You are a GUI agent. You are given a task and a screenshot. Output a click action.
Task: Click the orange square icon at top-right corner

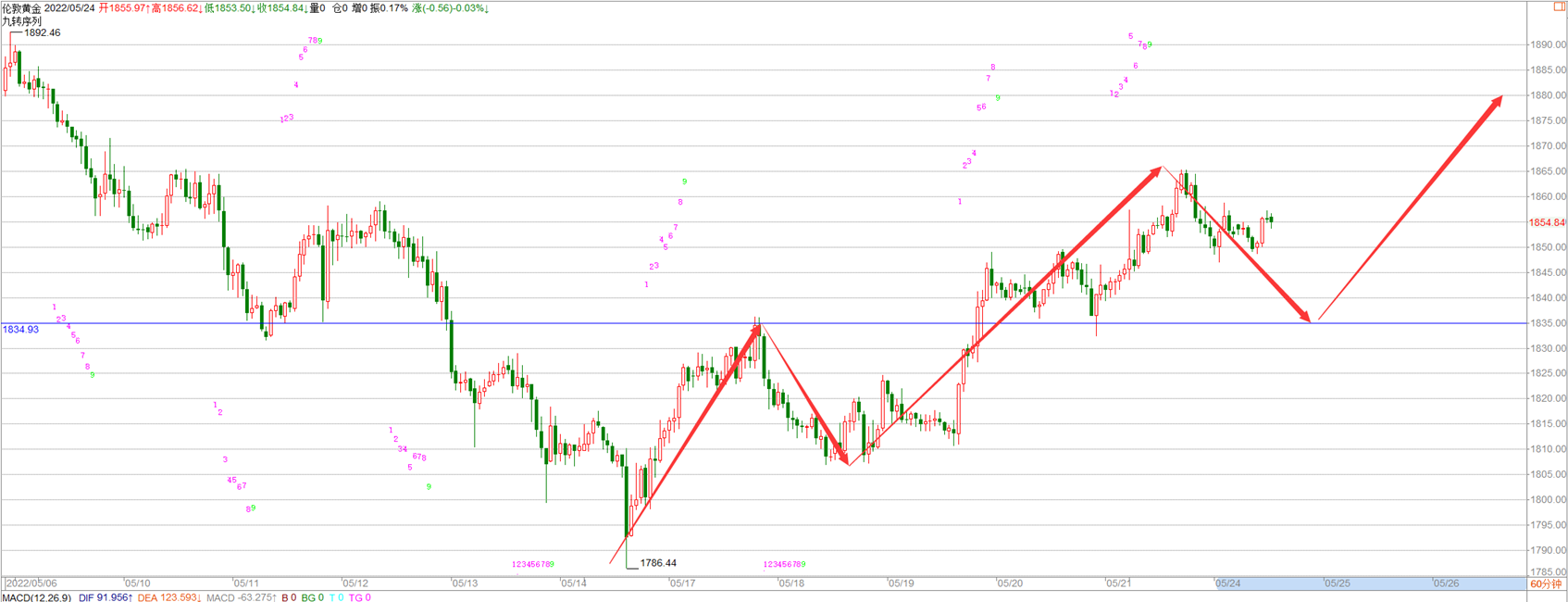coord(1560,6)
